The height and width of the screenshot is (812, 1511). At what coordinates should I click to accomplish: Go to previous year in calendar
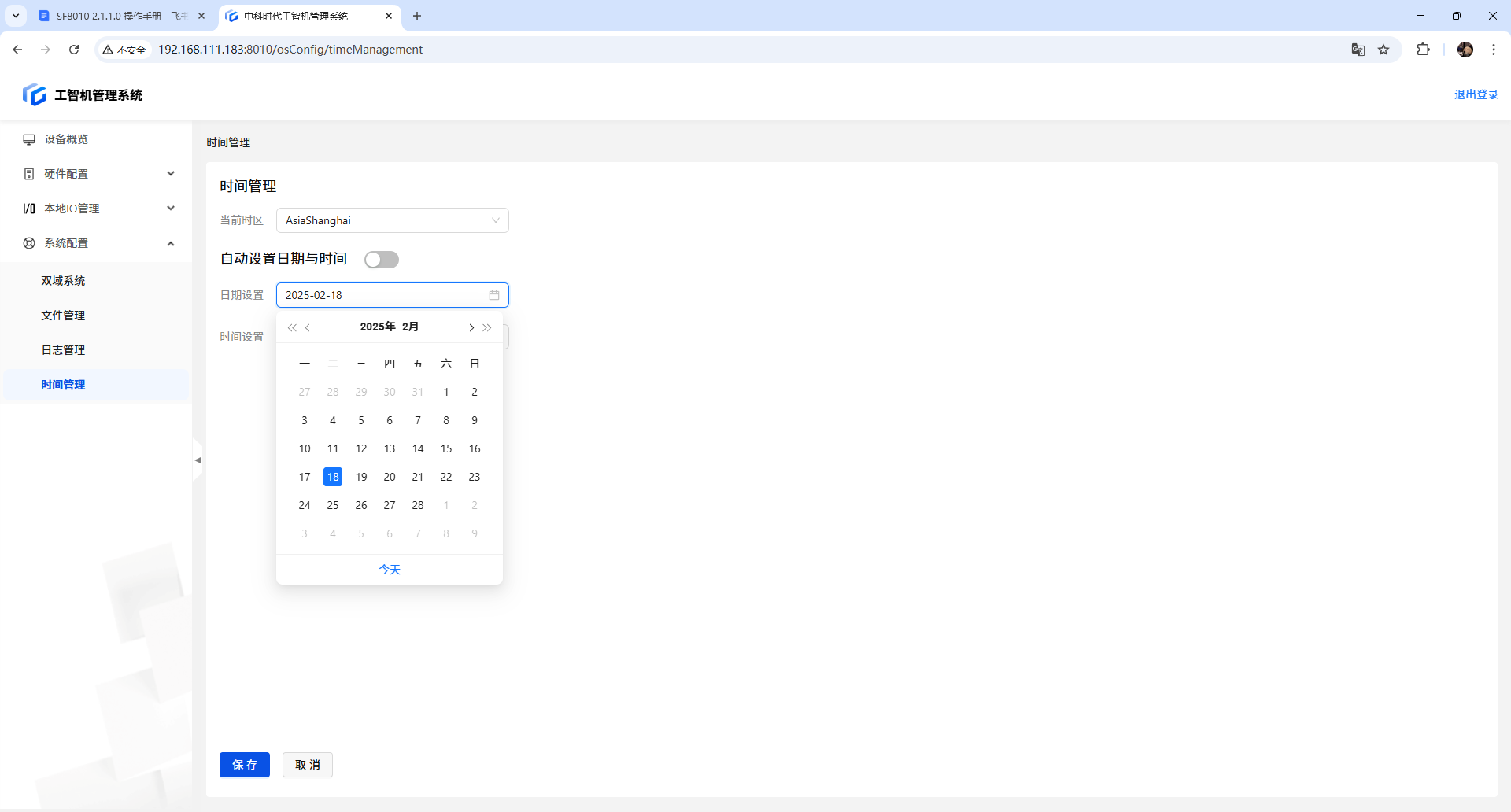click(x=292, y=327)
